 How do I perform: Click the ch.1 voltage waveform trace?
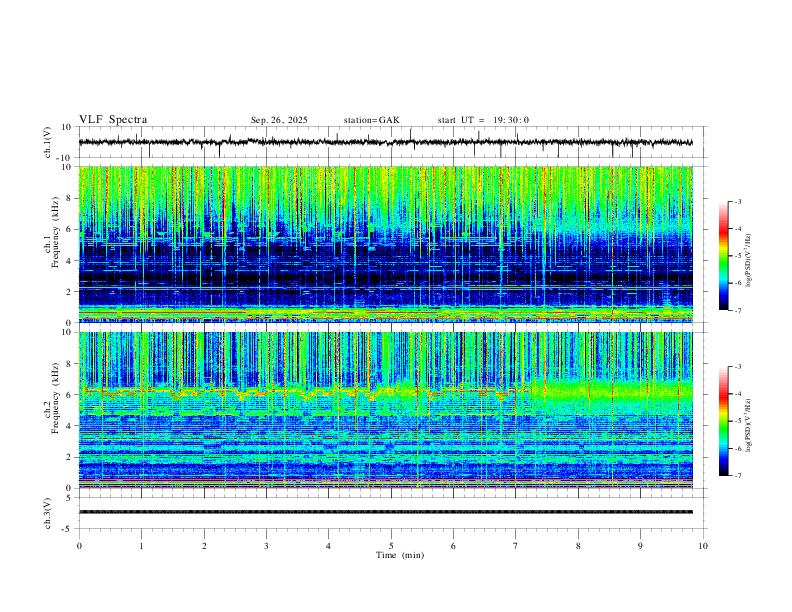pos(386,142)
